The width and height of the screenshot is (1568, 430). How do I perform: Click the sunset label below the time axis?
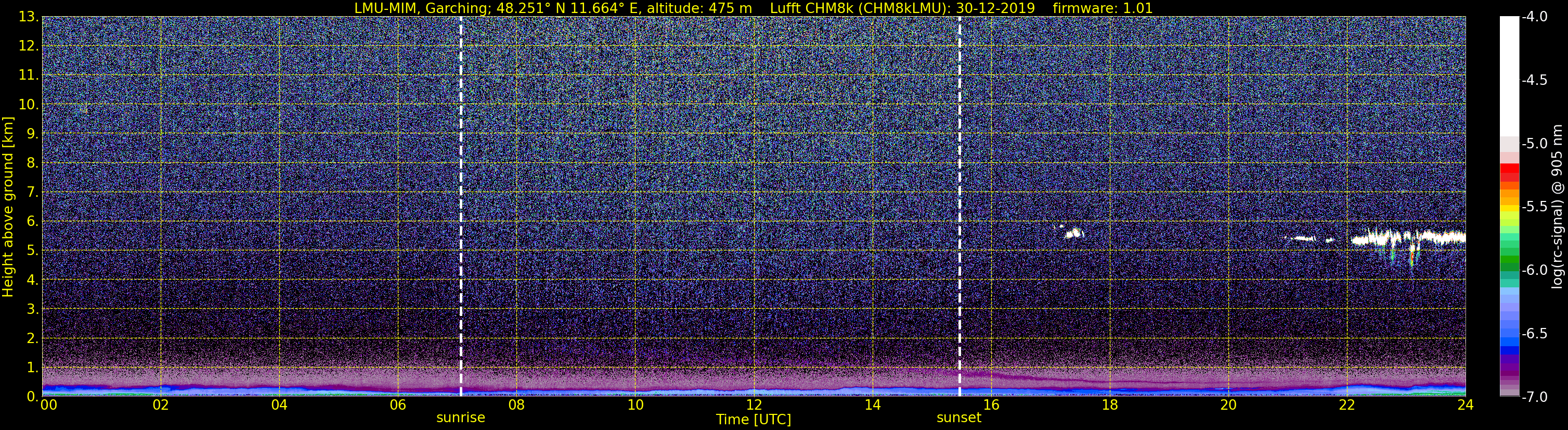point(958,418)
